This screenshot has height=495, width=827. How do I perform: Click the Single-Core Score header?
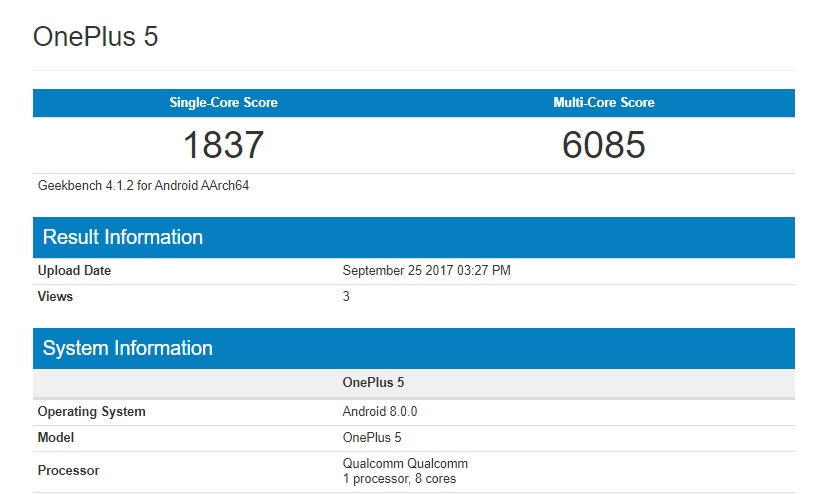pyautogui.click(x=223, y=102)
